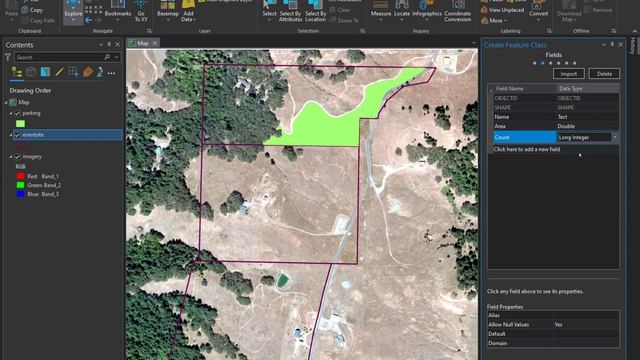The height and width of the screenshot is (360, 640).
Task: Click here to add a new field
Action: (527, 149)
